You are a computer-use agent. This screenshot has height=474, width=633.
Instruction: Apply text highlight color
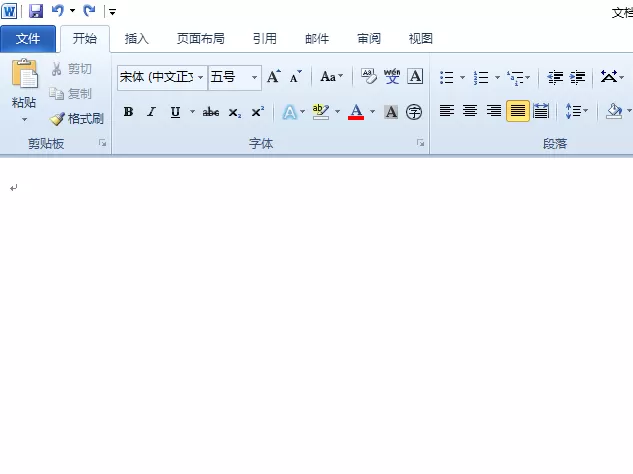[x=321, y=112]
